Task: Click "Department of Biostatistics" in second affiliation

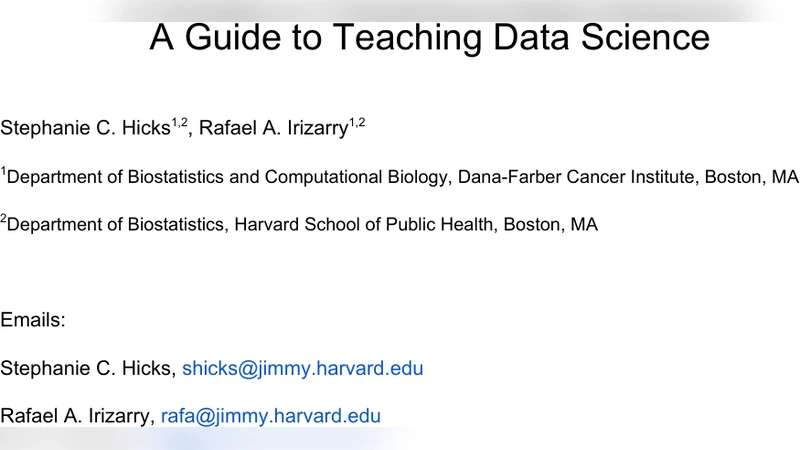Action: pyautogui.click(x=115, y=225)
